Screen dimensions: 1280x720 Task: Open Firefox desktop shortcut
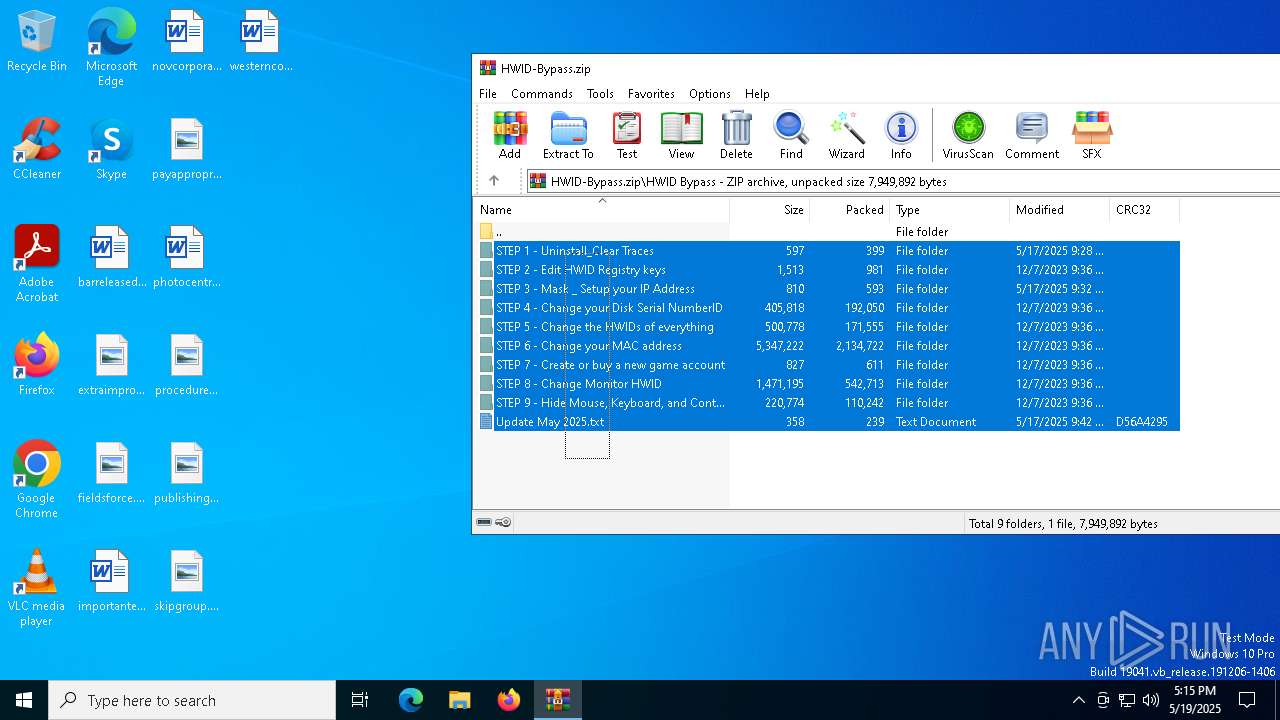37,365
